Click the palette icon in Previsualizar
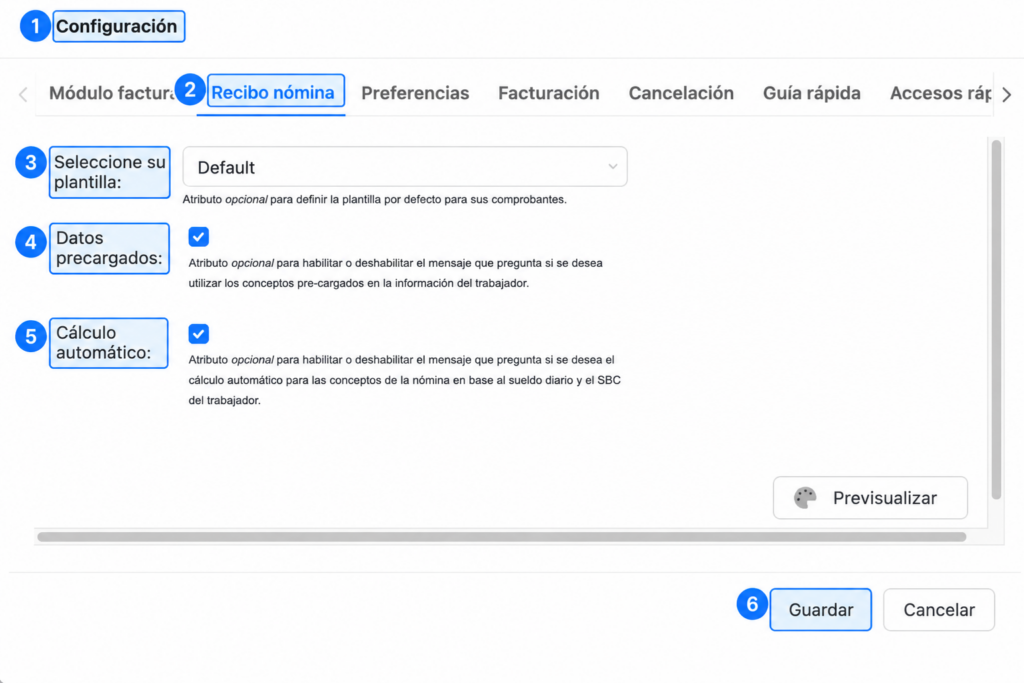Viewport: 1024px width, 683px height. pos(805,498)
